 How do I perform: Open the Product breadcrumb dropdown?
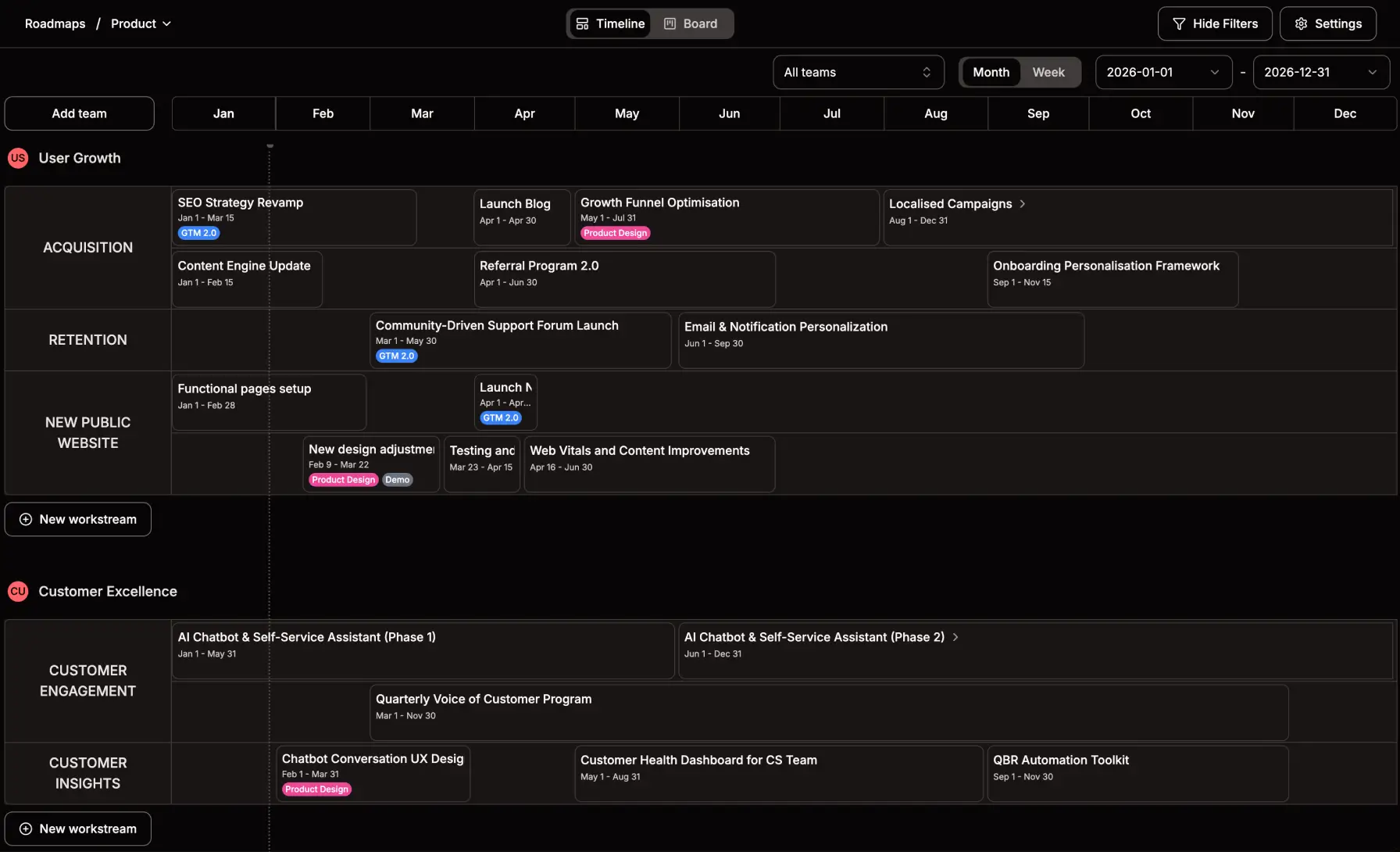141,23
